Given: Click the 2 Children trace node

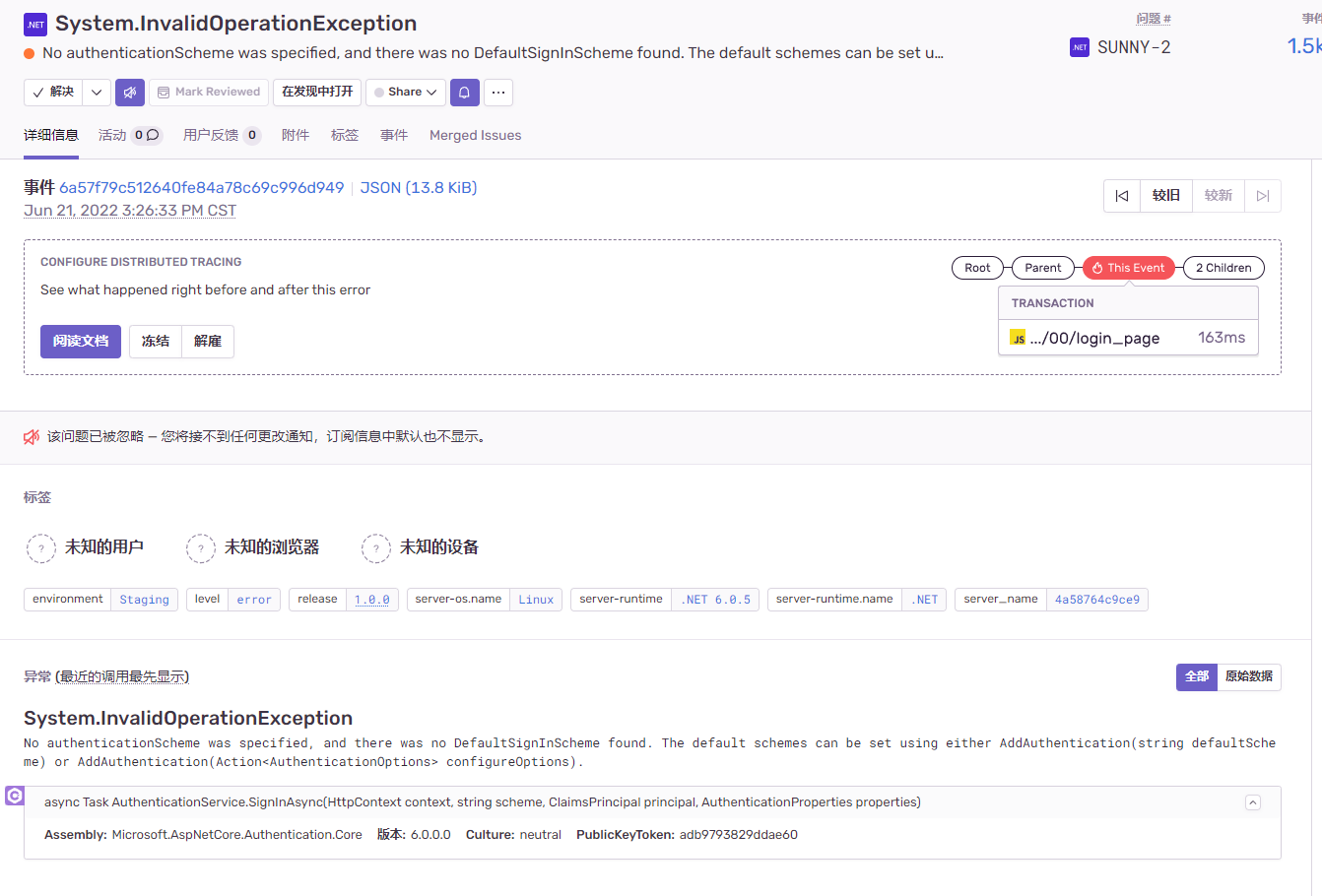Looking at the screenshot, I should 1223,268.
